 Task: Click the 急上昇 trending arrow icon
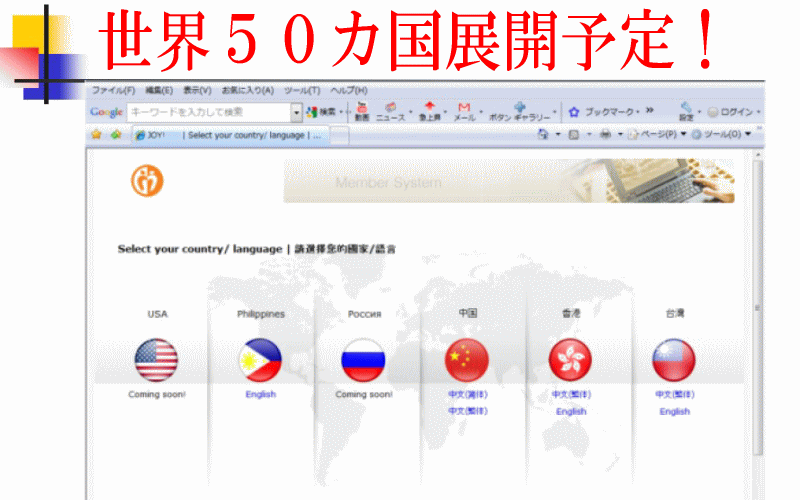point(430,111)
